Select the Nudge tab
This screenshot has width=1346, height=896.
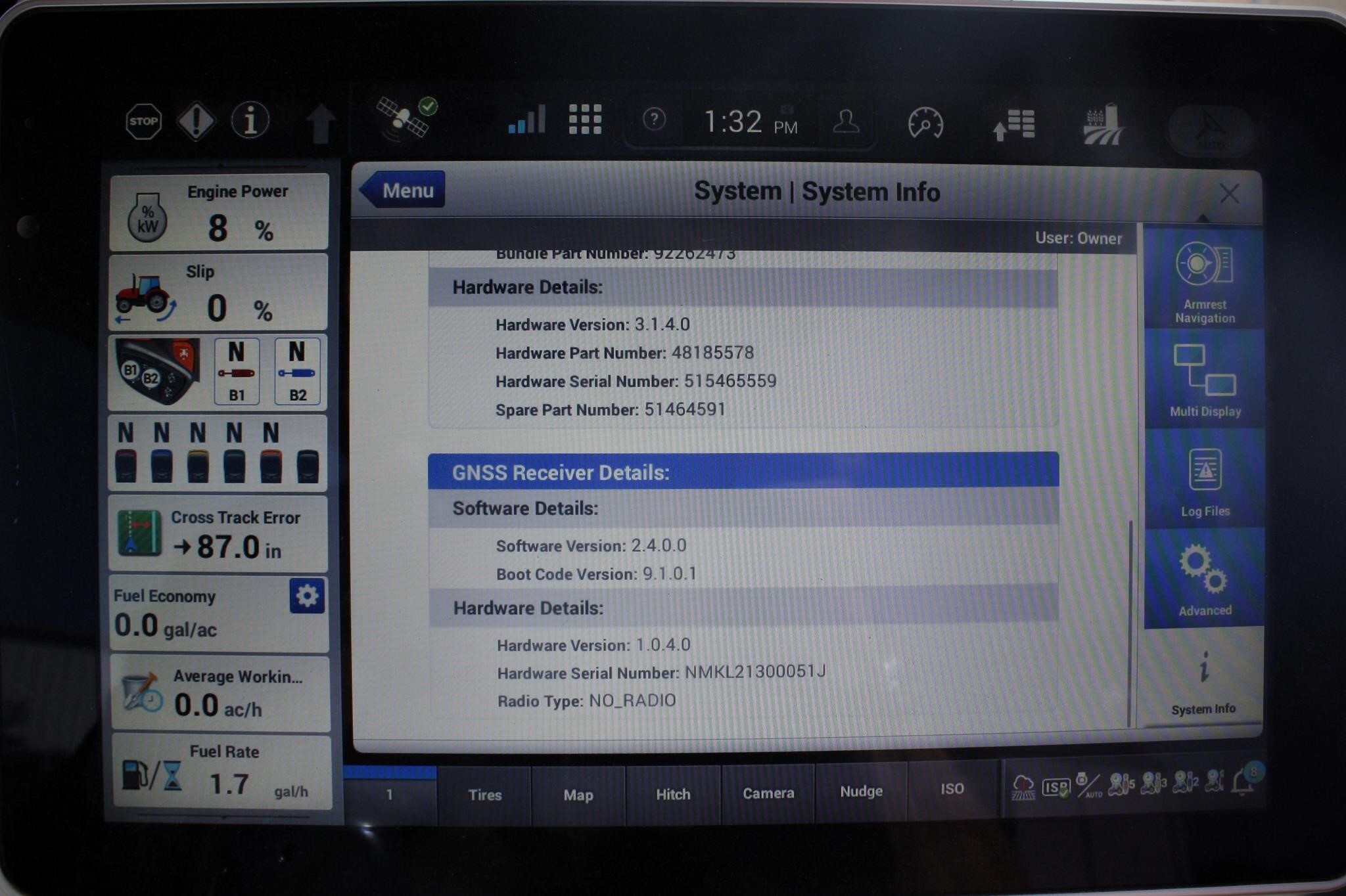tap(861, 792)
